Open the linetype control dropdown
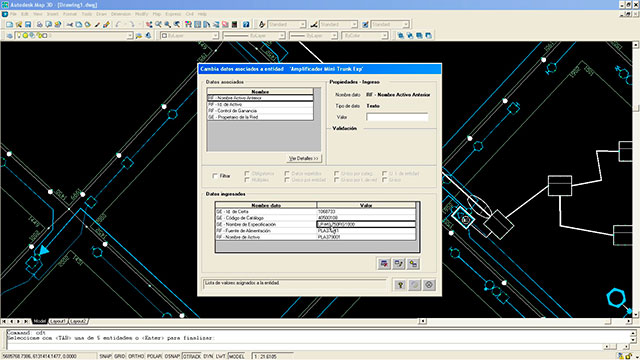 282,36
